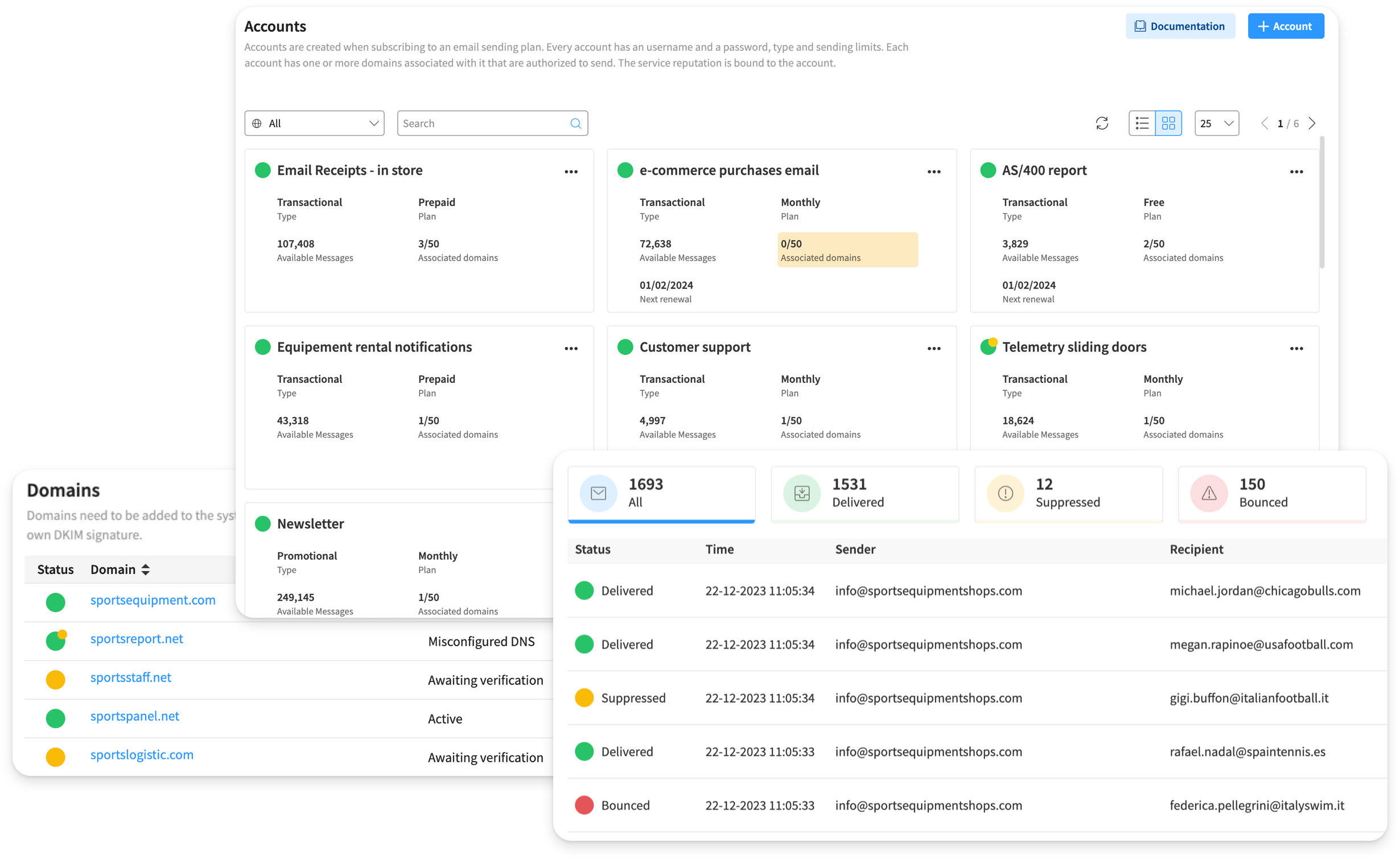The width and height of the screenshot is (1400, 859).
Task: Open options menu for AS/400 report
Action: pos(1296,172)
